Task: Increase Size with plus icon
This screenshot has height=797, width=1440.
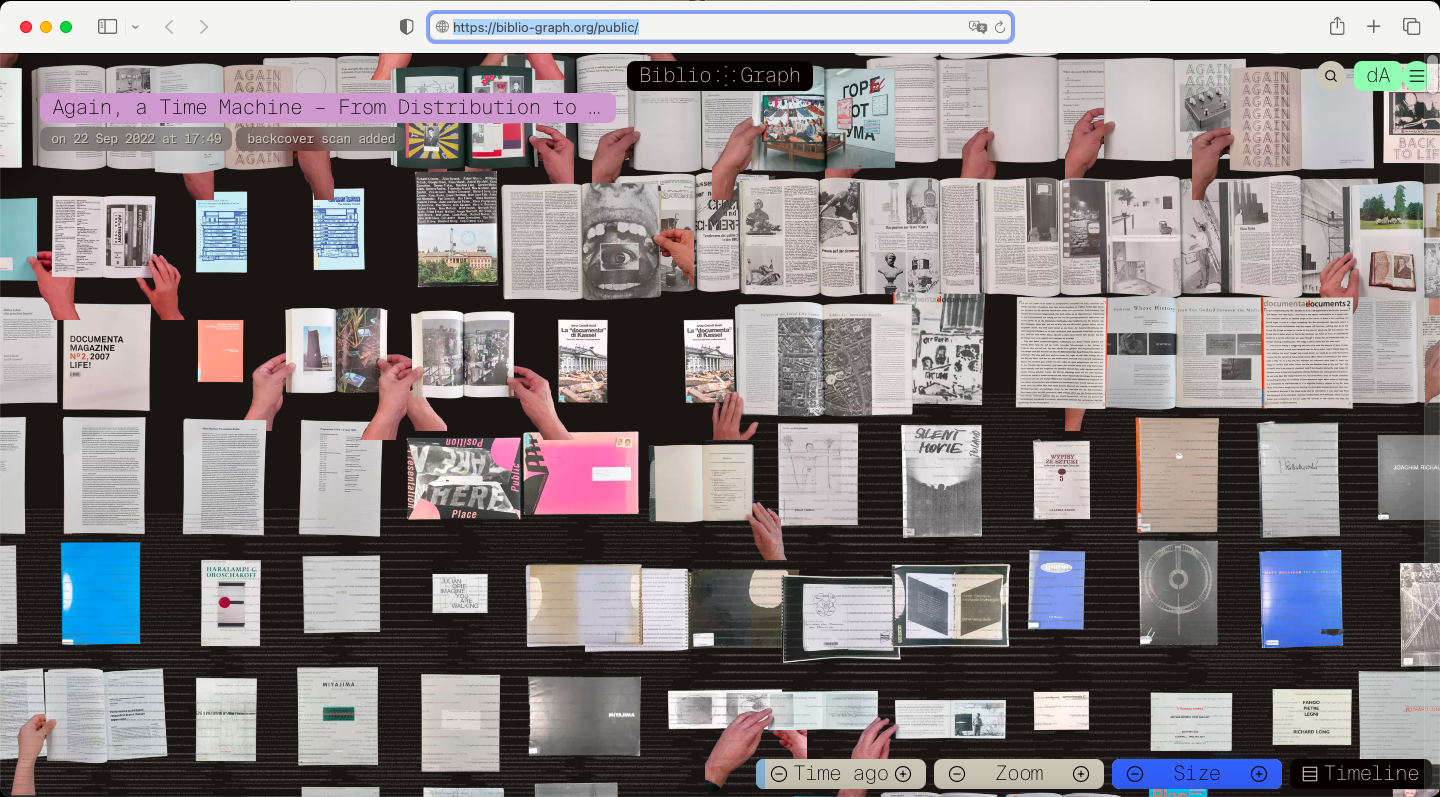Action: (x=1259, y=774)
